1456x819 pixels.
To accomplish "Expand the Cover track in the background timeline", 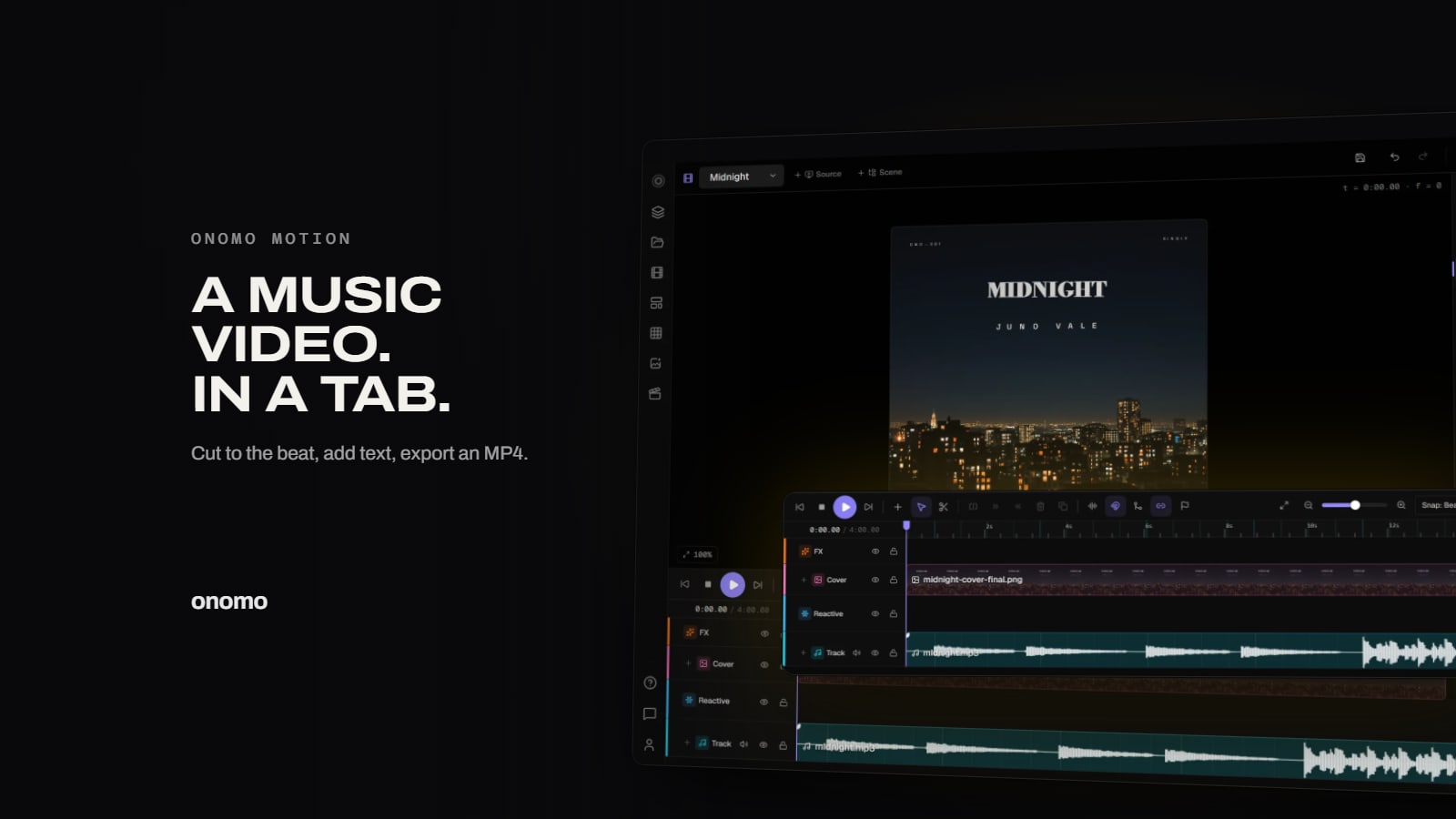I will coord(688,663).
